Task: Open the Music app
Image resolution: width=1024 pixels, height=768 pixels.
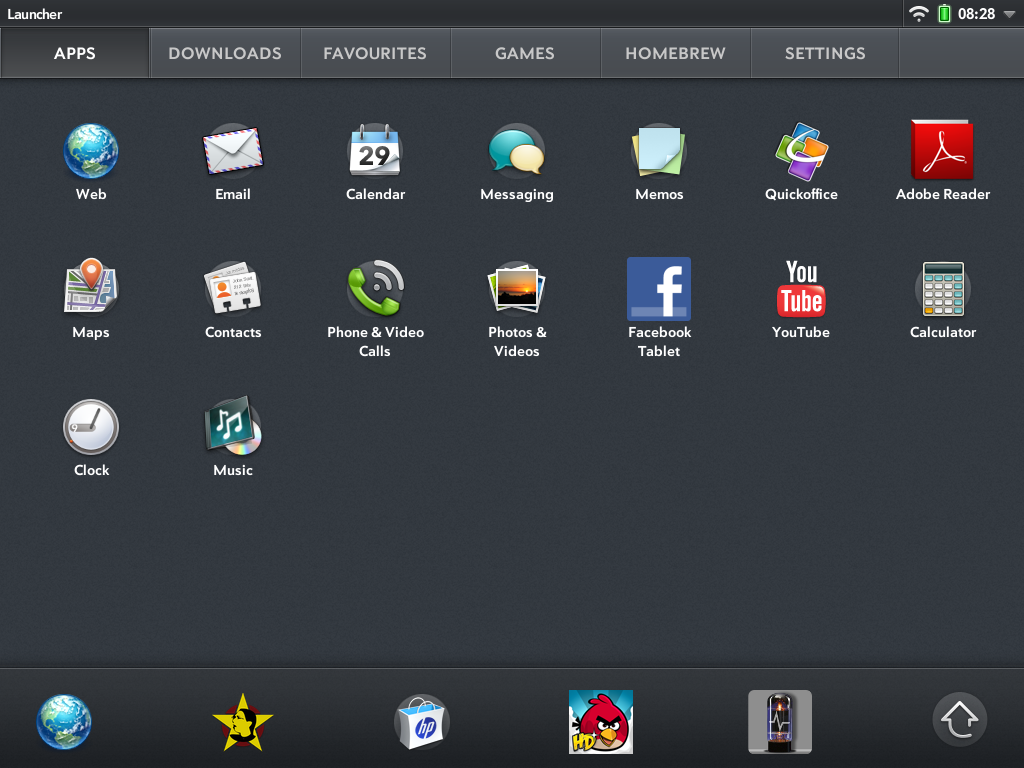Action: pyautogui.click(x=233, y=426)
